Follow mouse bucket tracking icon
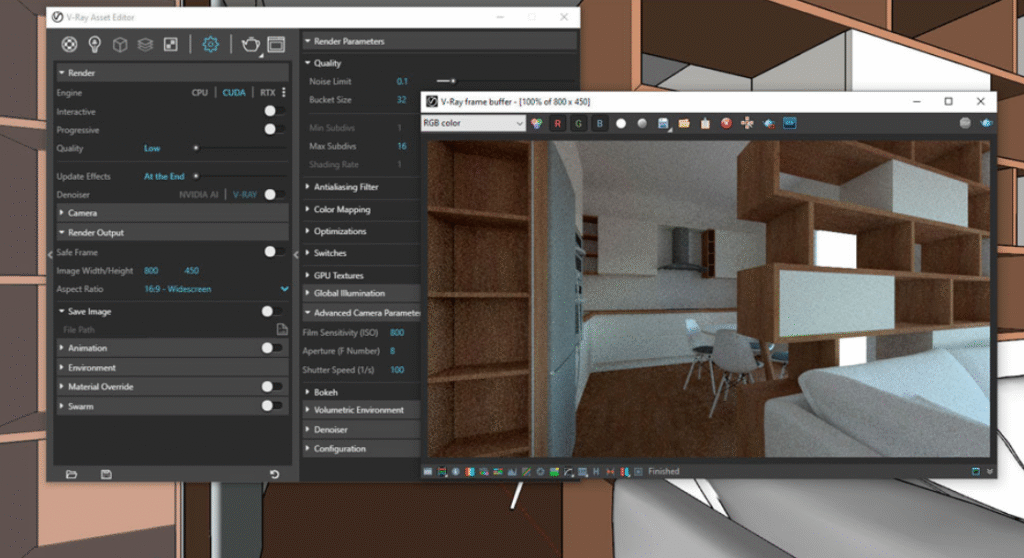The image size is (1024, 558). (747, 123)
